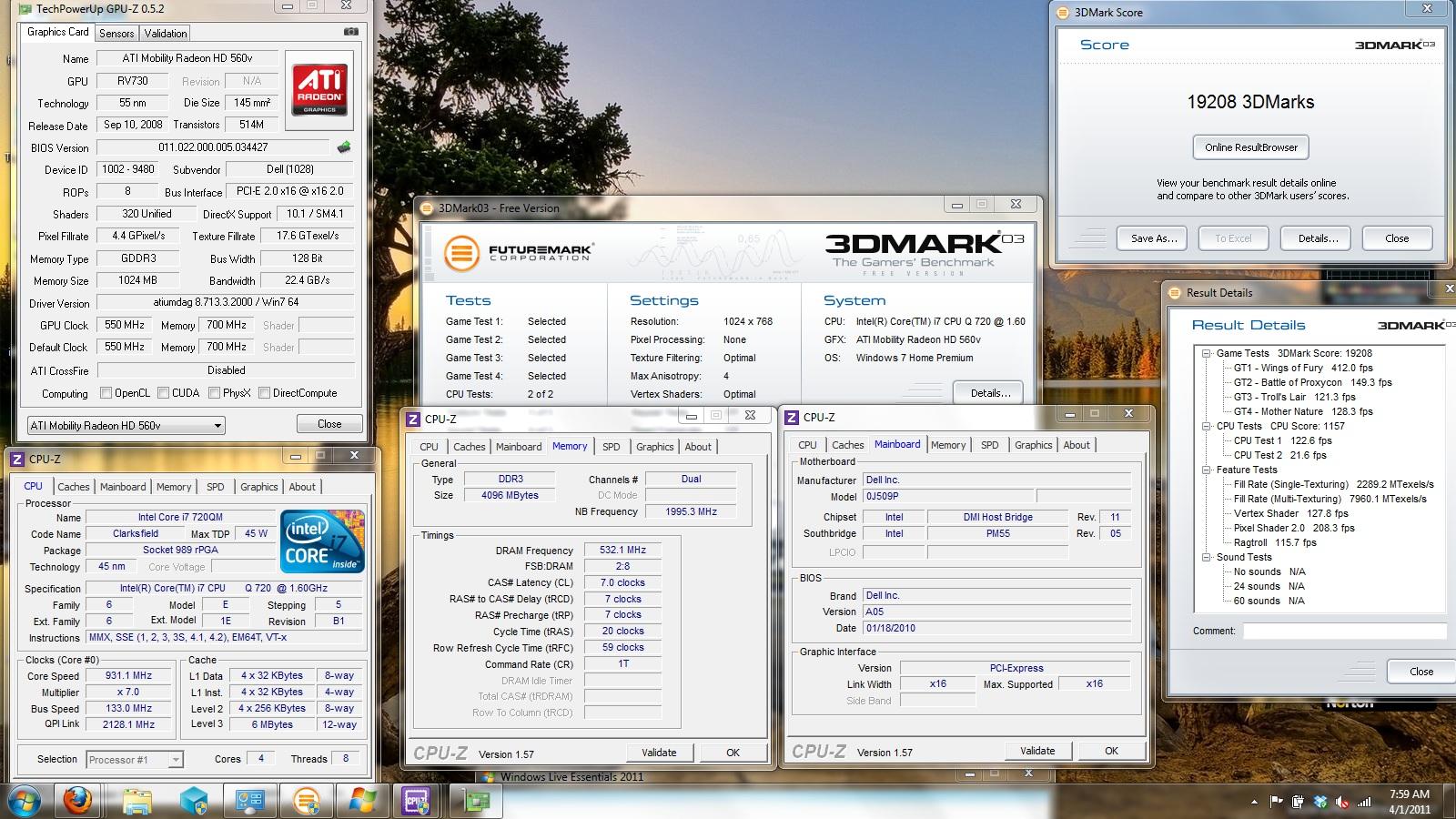Toggle the PhysX checkbox in GPU-Z
The height and width of the screenshot is (819, 1456).
214,393
